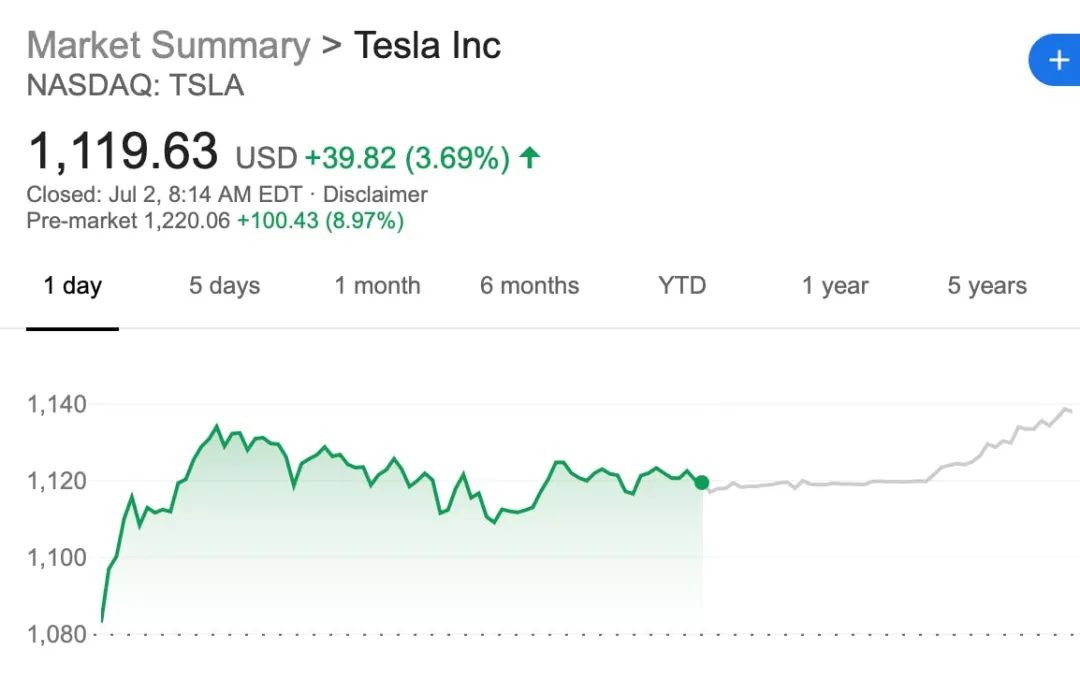Click the 1,080 axis label
Image resolution: width=1080 pixels, height=694 pixels.
pos(57,634)
